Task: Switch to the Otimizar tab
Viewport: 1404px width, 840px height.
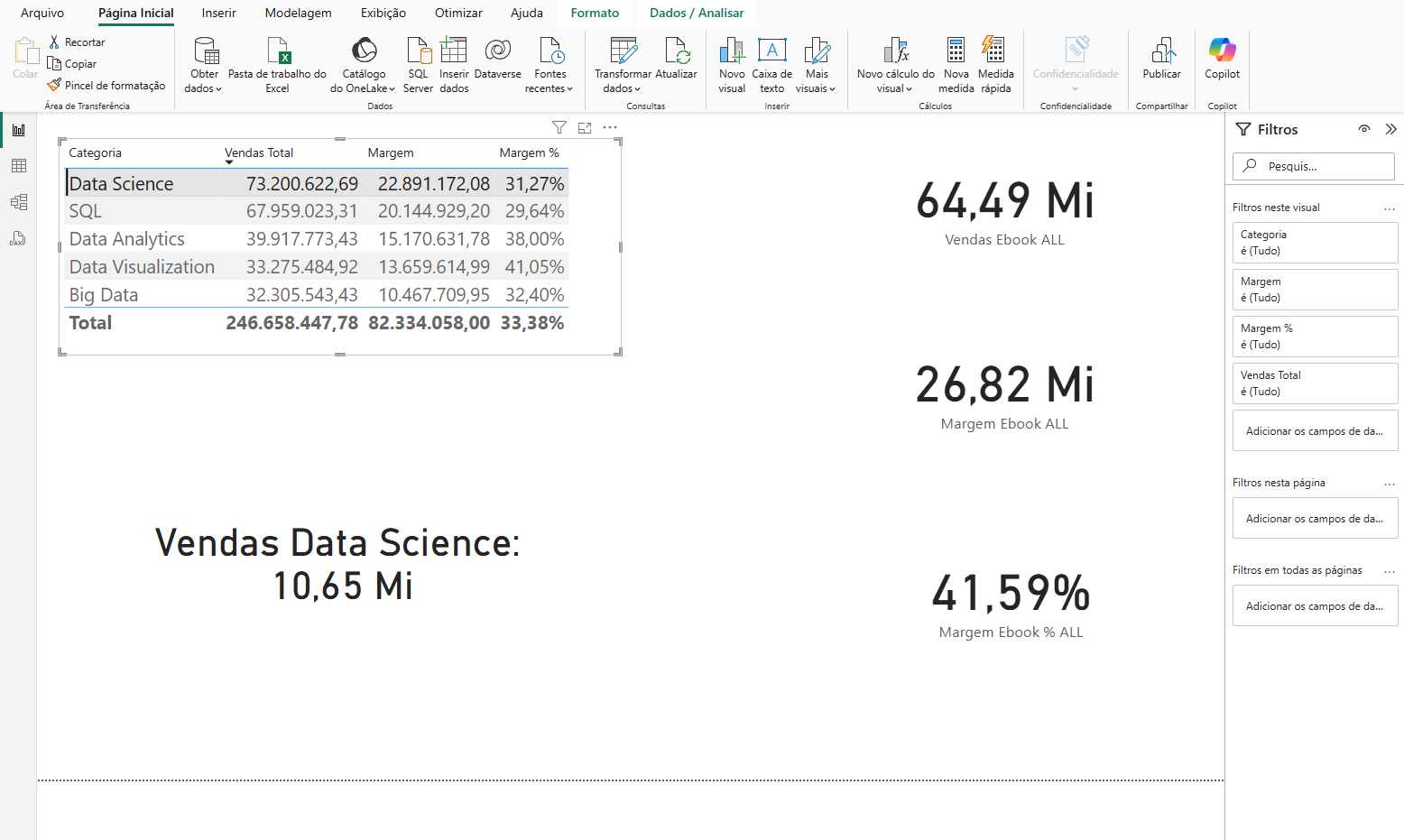Action: [x=458, y=13]
